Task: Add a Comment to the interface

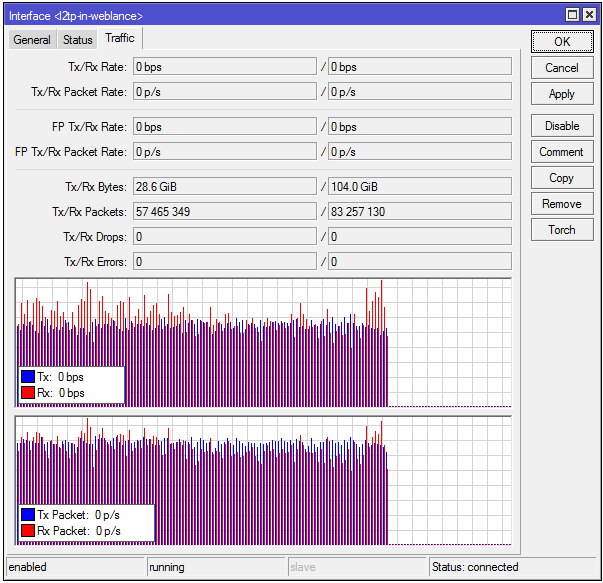Action: click(562, 152)
